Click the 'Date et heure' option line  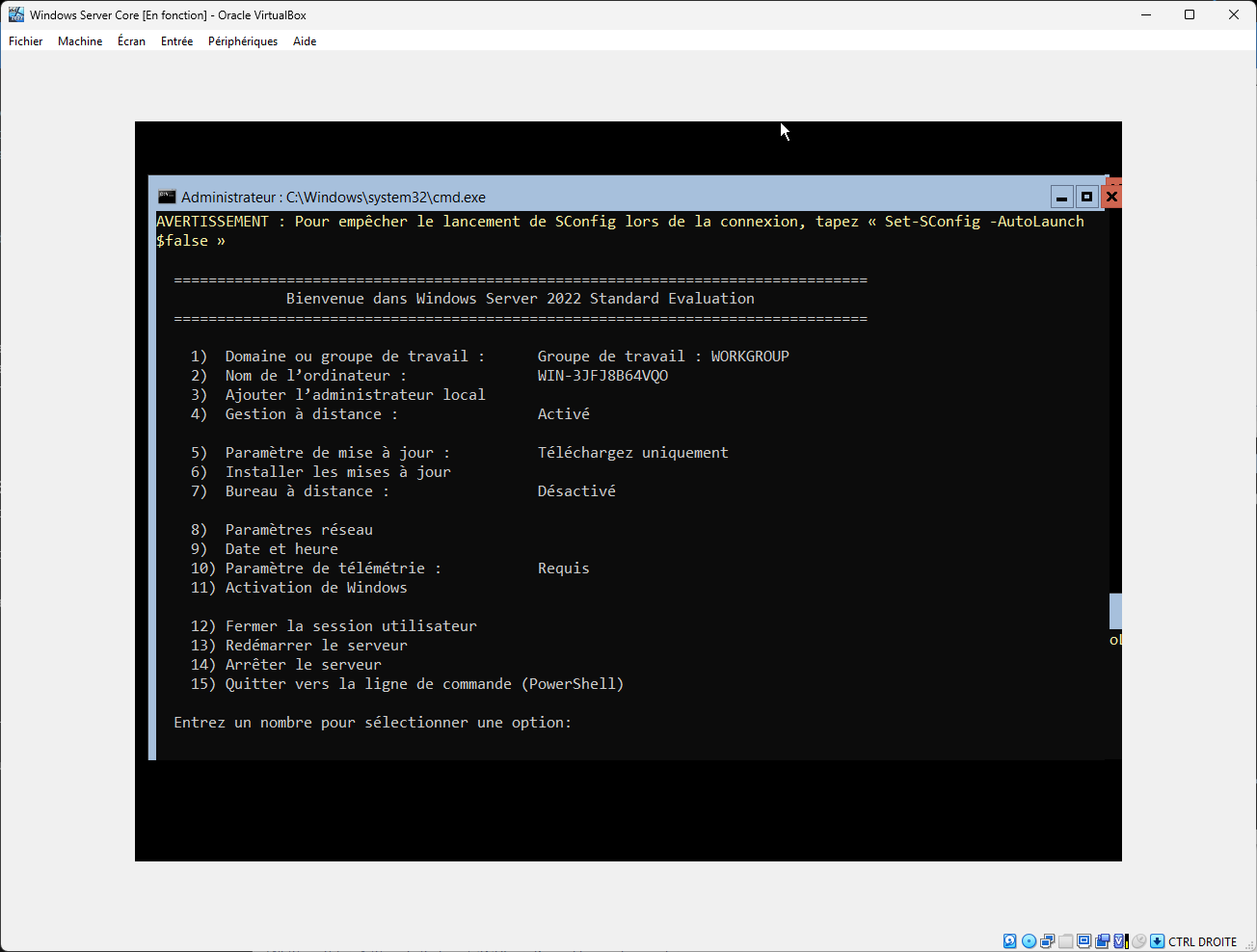tap(264, 549)
